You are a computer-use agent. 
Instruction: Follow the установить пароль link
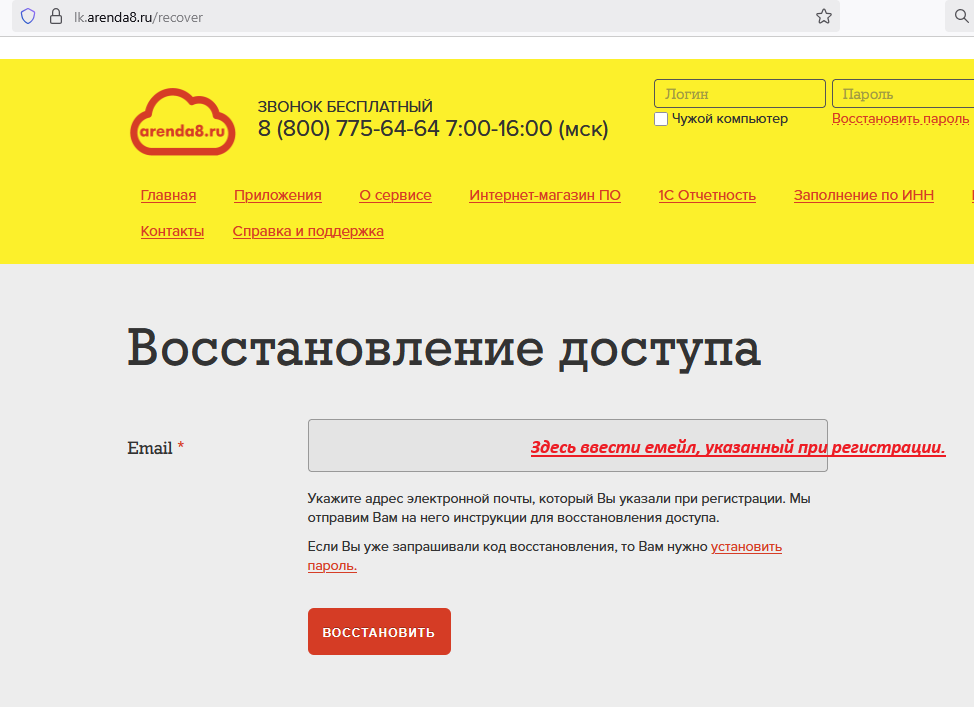pyautogui.click(x=746, y=547)
